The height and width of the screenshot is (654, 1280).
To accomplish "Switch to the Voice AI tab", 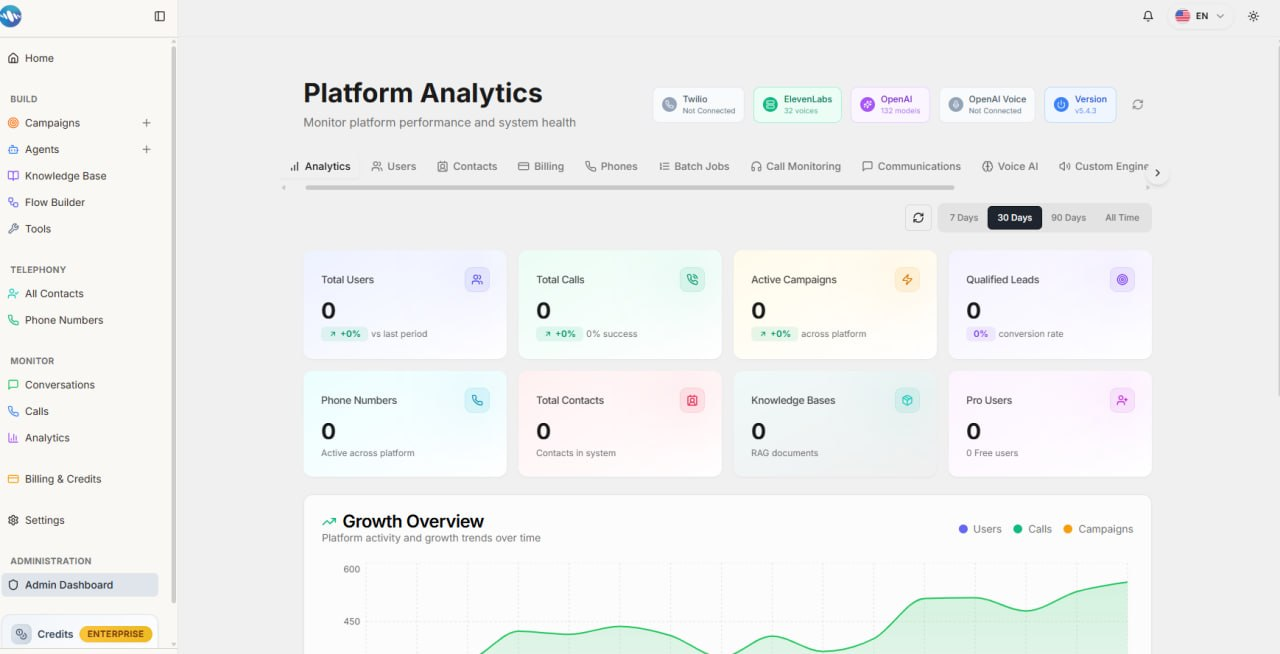I will [x=1010, y=166].
